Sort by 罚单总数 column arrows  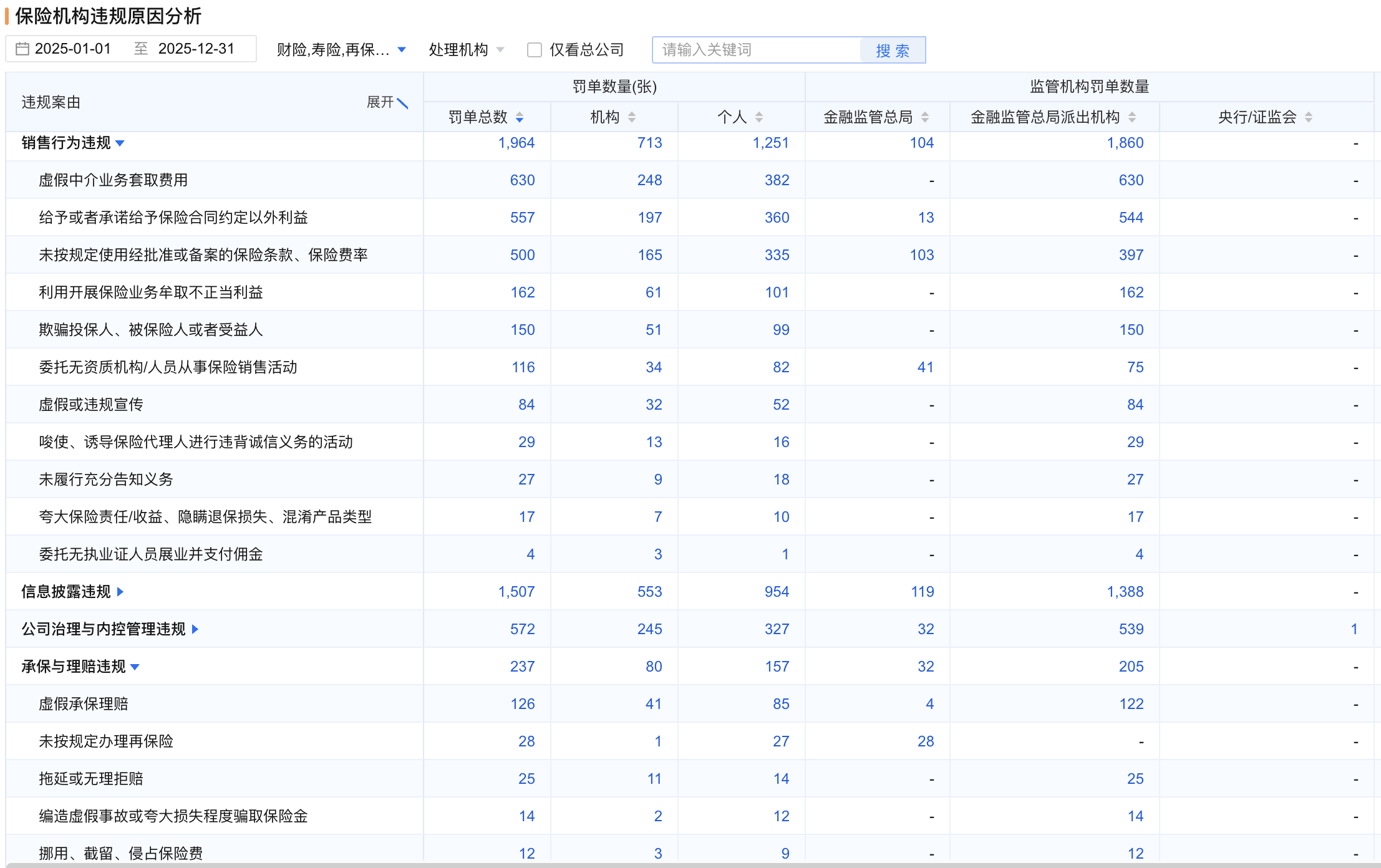point(520,117)
